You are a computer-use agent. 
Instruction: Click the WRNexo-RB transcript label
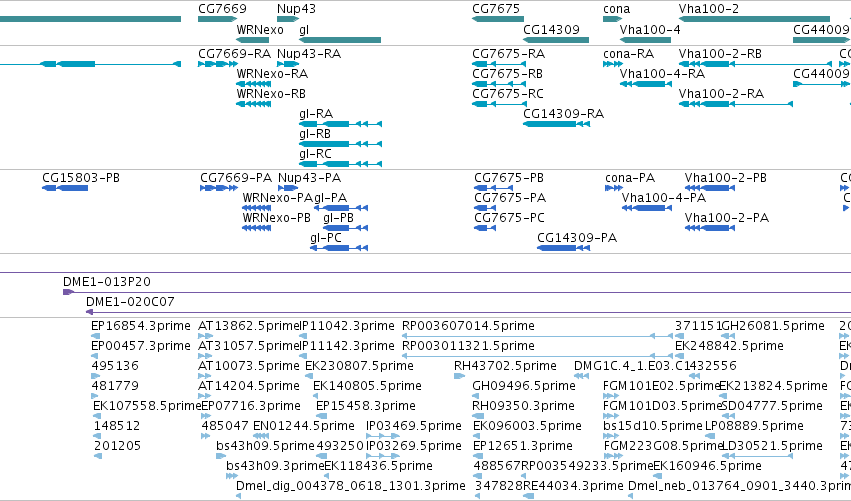(271, 94)
